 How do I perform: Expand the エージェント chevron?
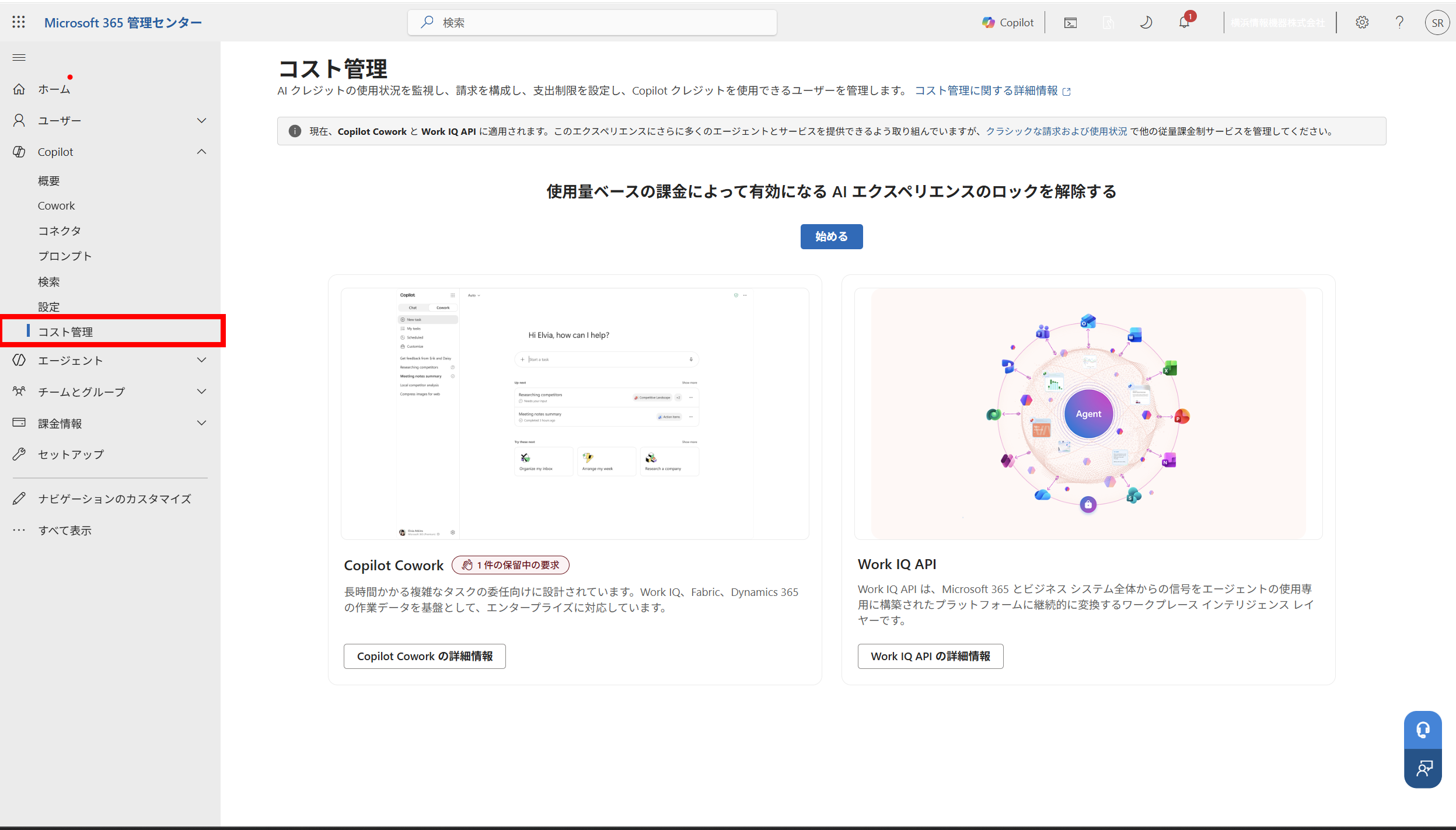[202, 360]
